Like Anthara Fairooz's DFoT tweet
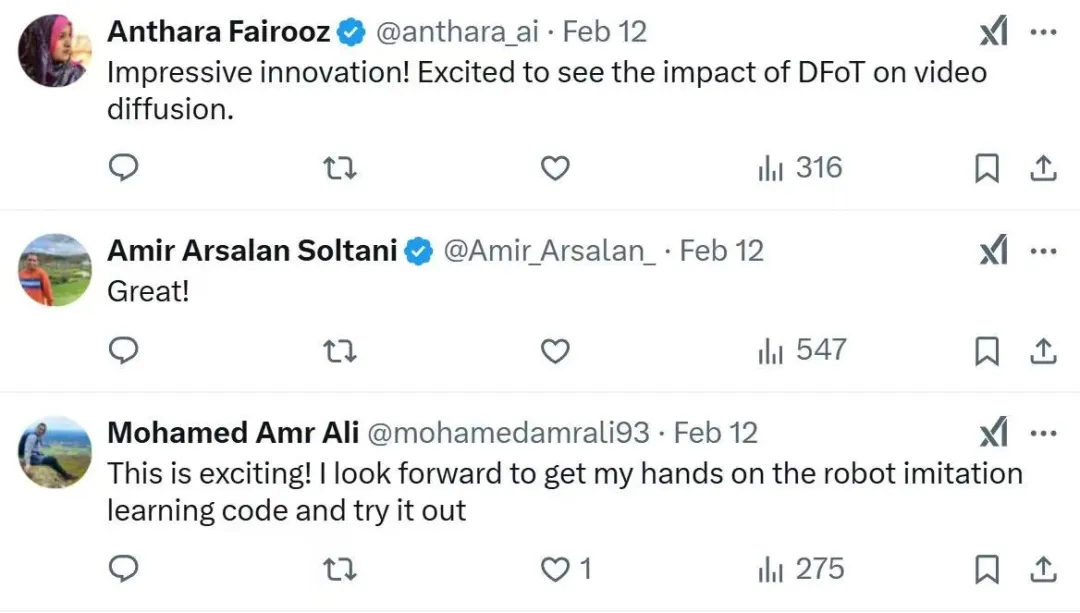The image size is (1080, 613). [555, 169]
